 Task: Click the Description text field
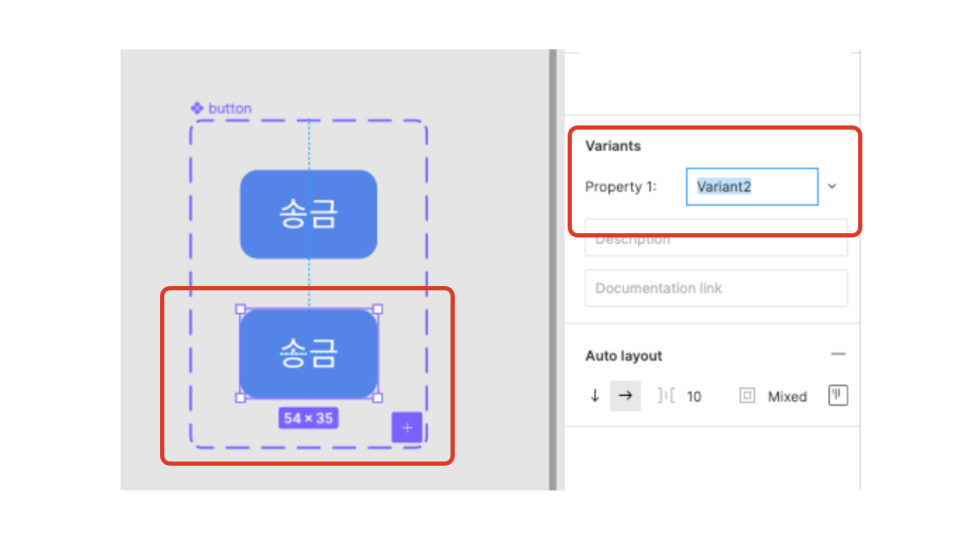[716, 238]
